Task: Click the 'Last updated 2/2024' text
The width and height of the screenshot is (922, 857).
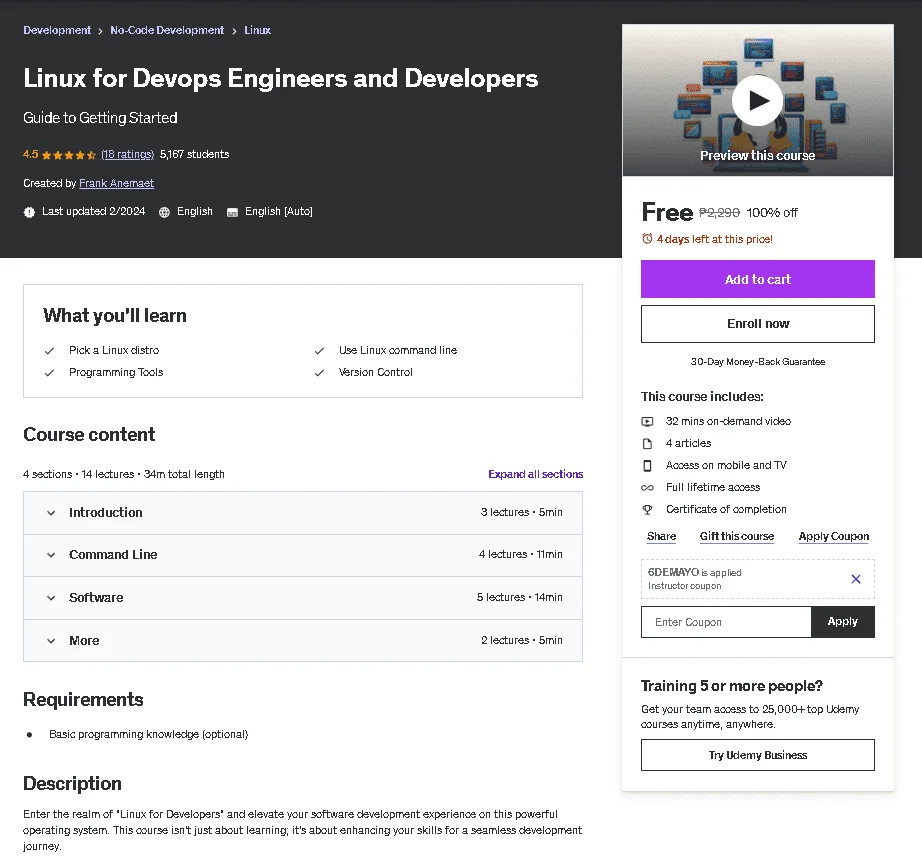Action: 93,211
